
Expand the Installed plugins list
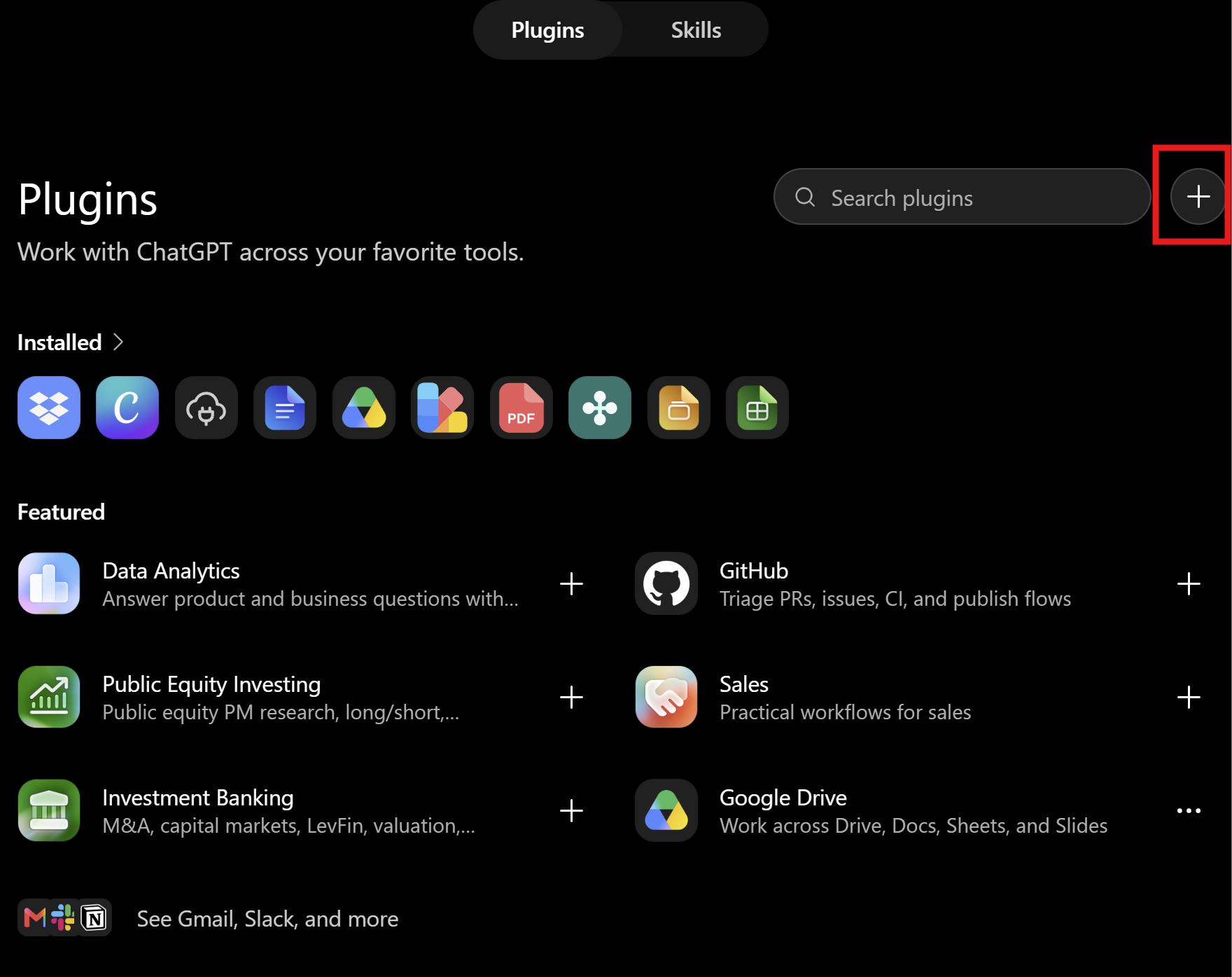(x=70, y=342)
